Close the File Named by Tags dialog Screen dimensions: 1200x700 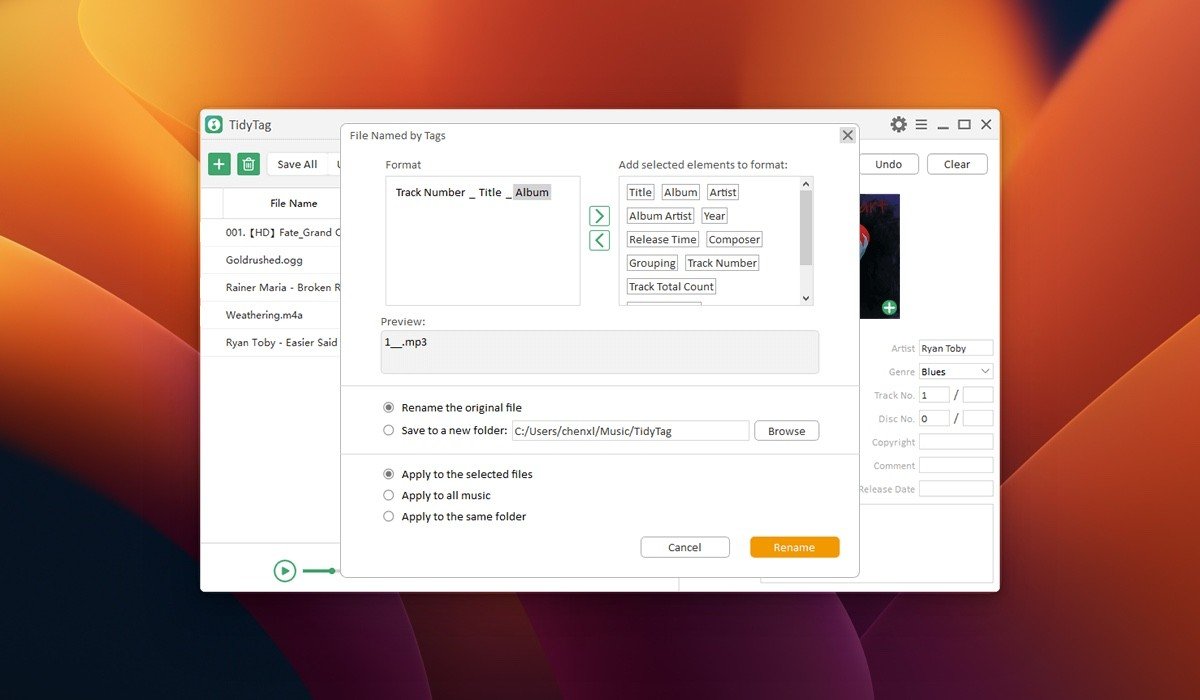point(847,135)
